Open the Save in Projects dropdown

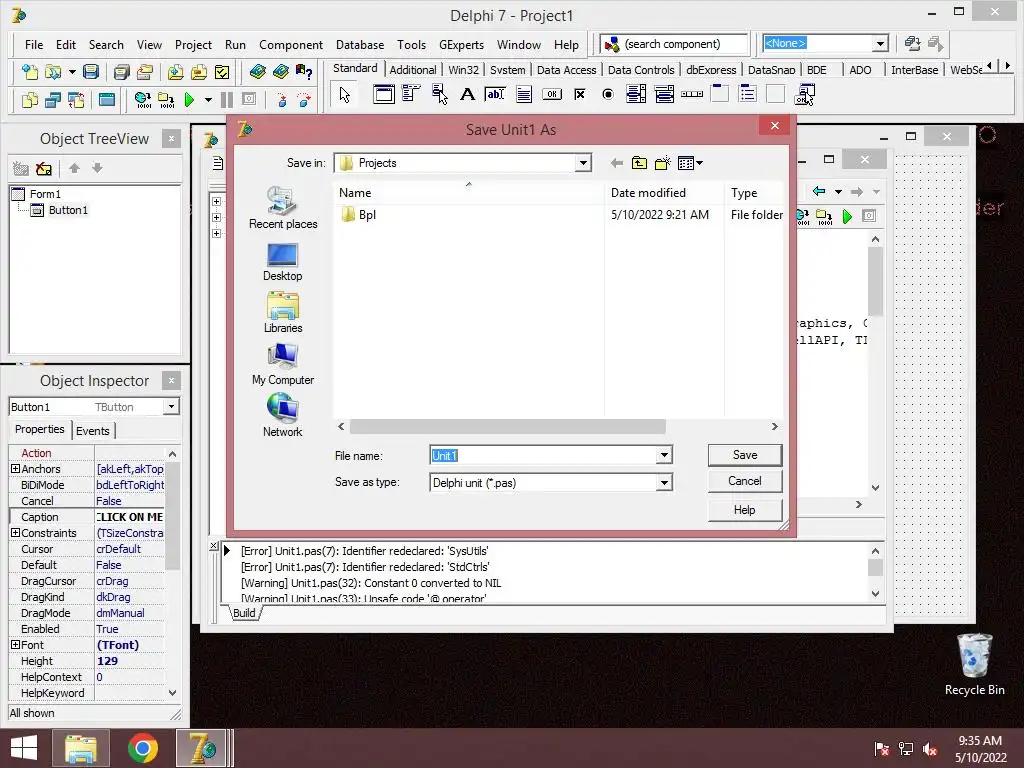tap(583, 163)
